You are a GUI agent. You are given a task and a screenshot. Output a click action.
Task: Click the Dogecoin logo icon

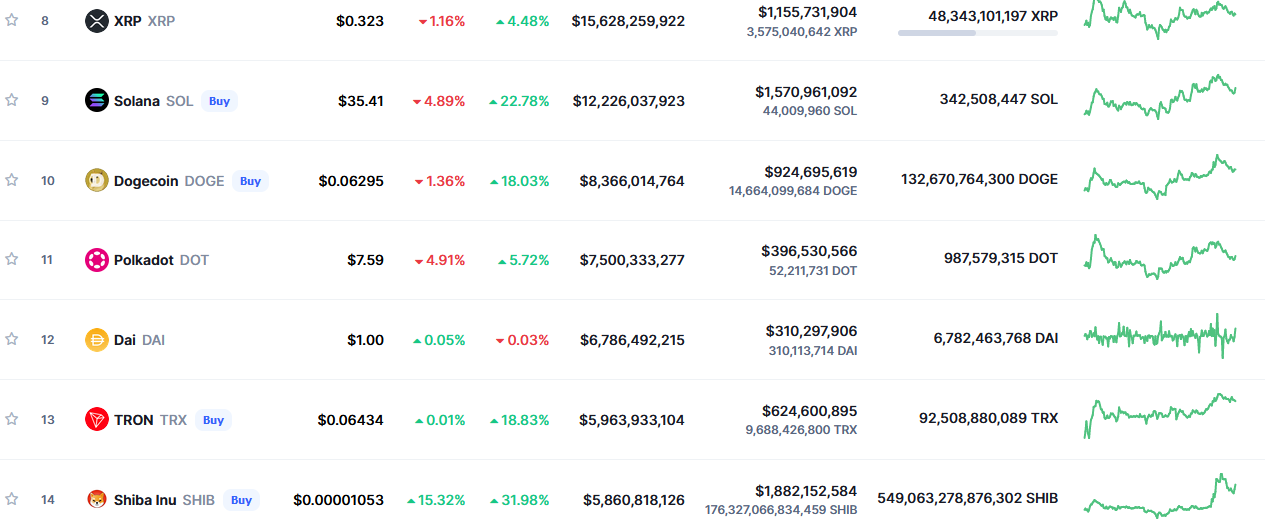(97, 181)
